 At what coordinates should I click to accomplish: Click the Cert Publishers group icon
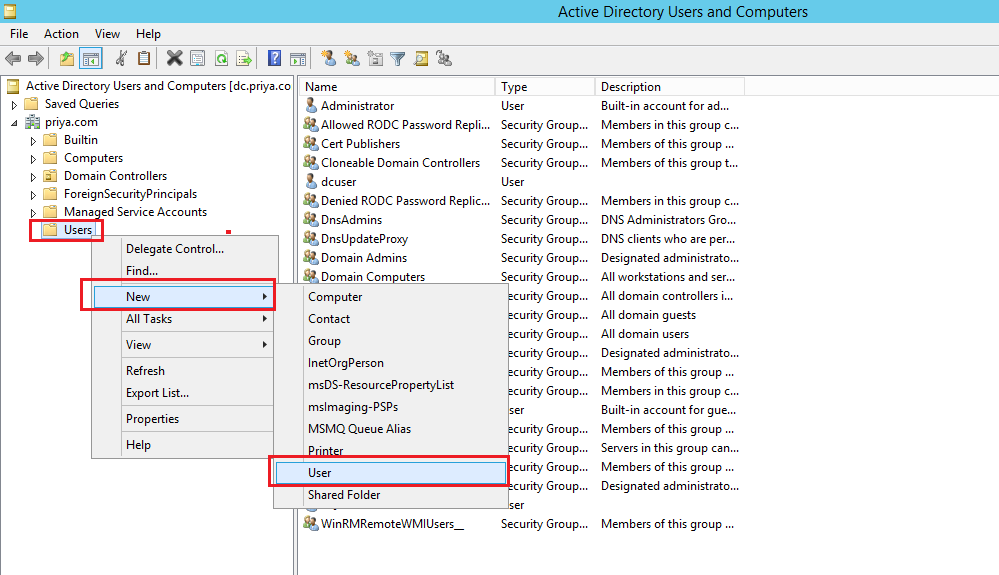tap(311, 144)
